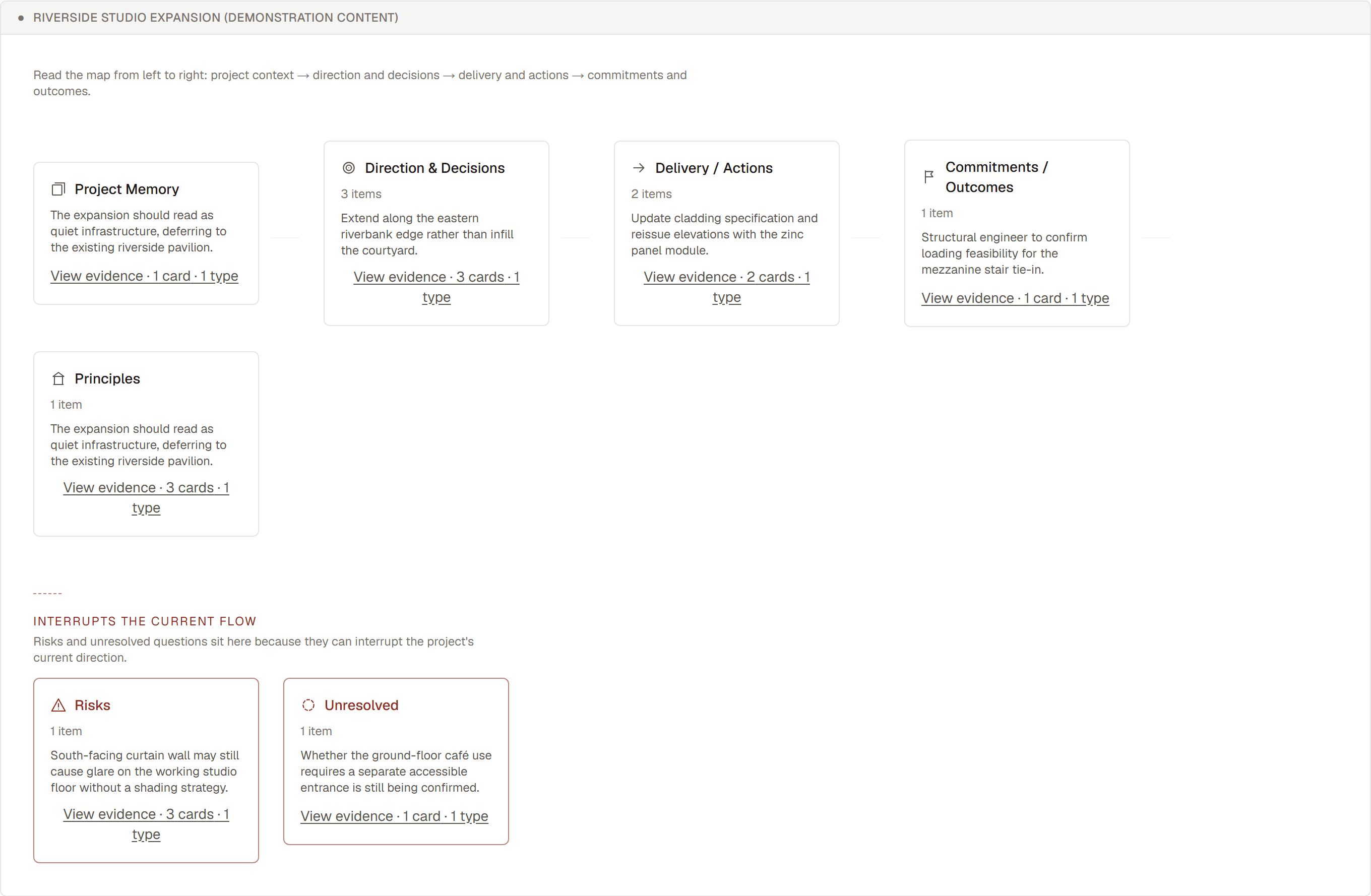Click the 'Riverside Studio Expansion' header title
1371x896 pixels.
point(215,17)
